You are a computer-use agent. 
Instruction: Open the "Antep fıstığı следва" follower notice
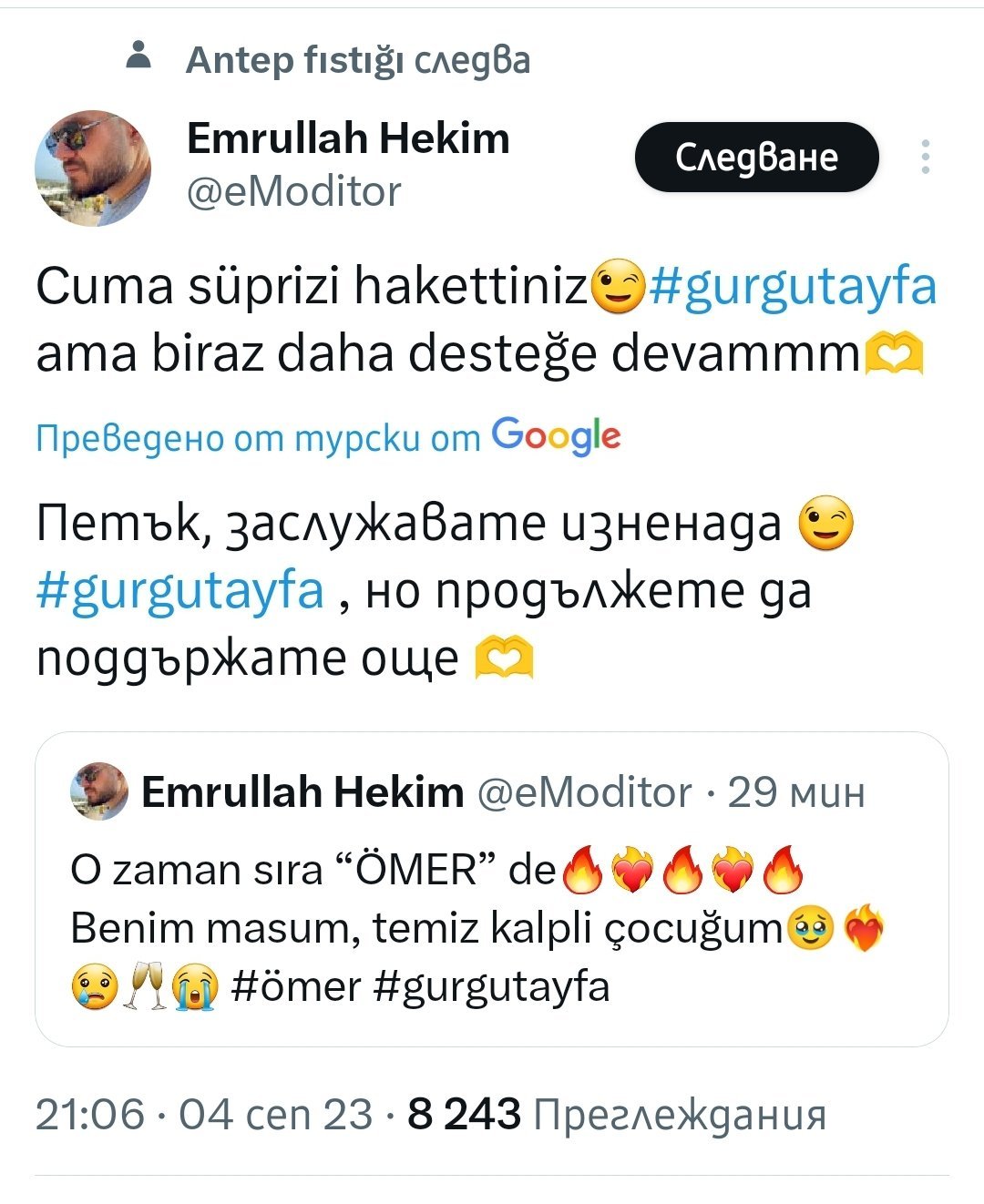pos(357,60)
